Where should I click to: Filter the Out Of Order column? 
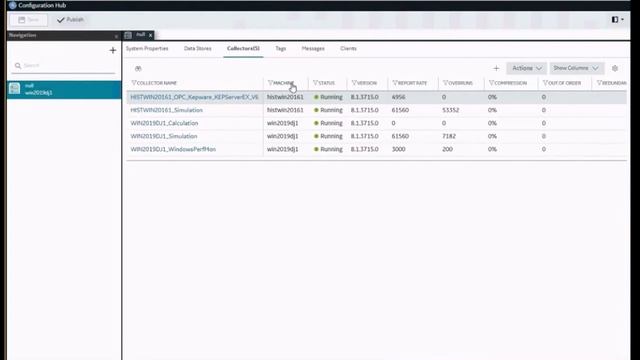tap(545, 83)
